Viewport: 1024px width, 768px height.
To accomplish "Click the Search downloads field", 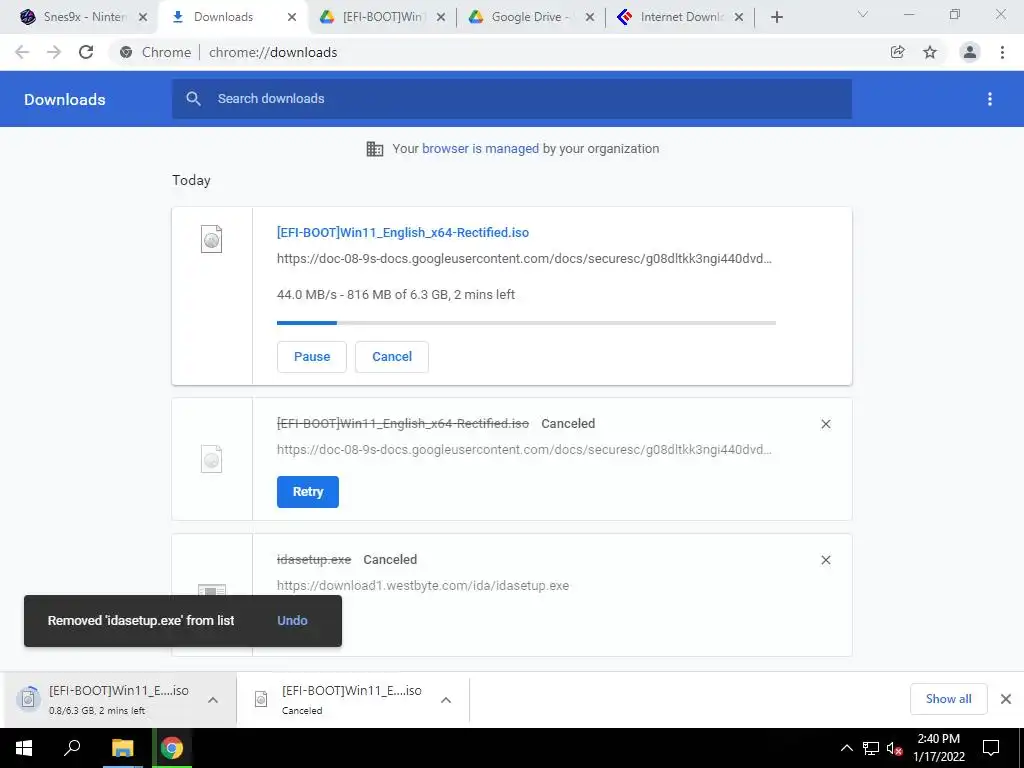I will click(511, 99).
